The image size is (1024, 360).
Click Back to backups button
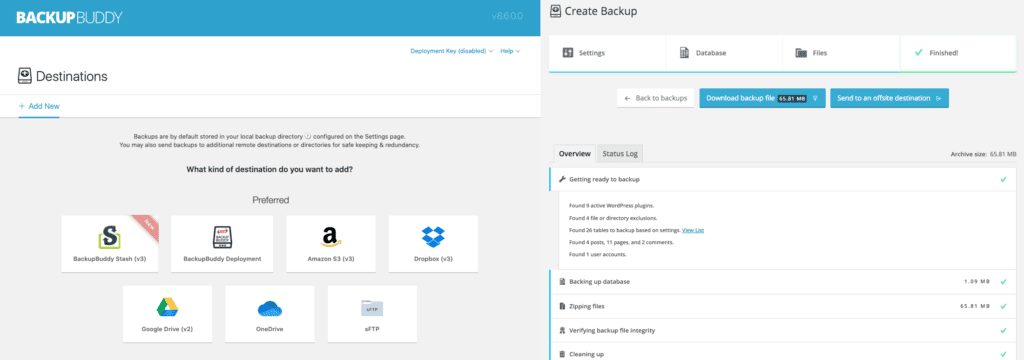pyautogui.click(x=656, y=98)
